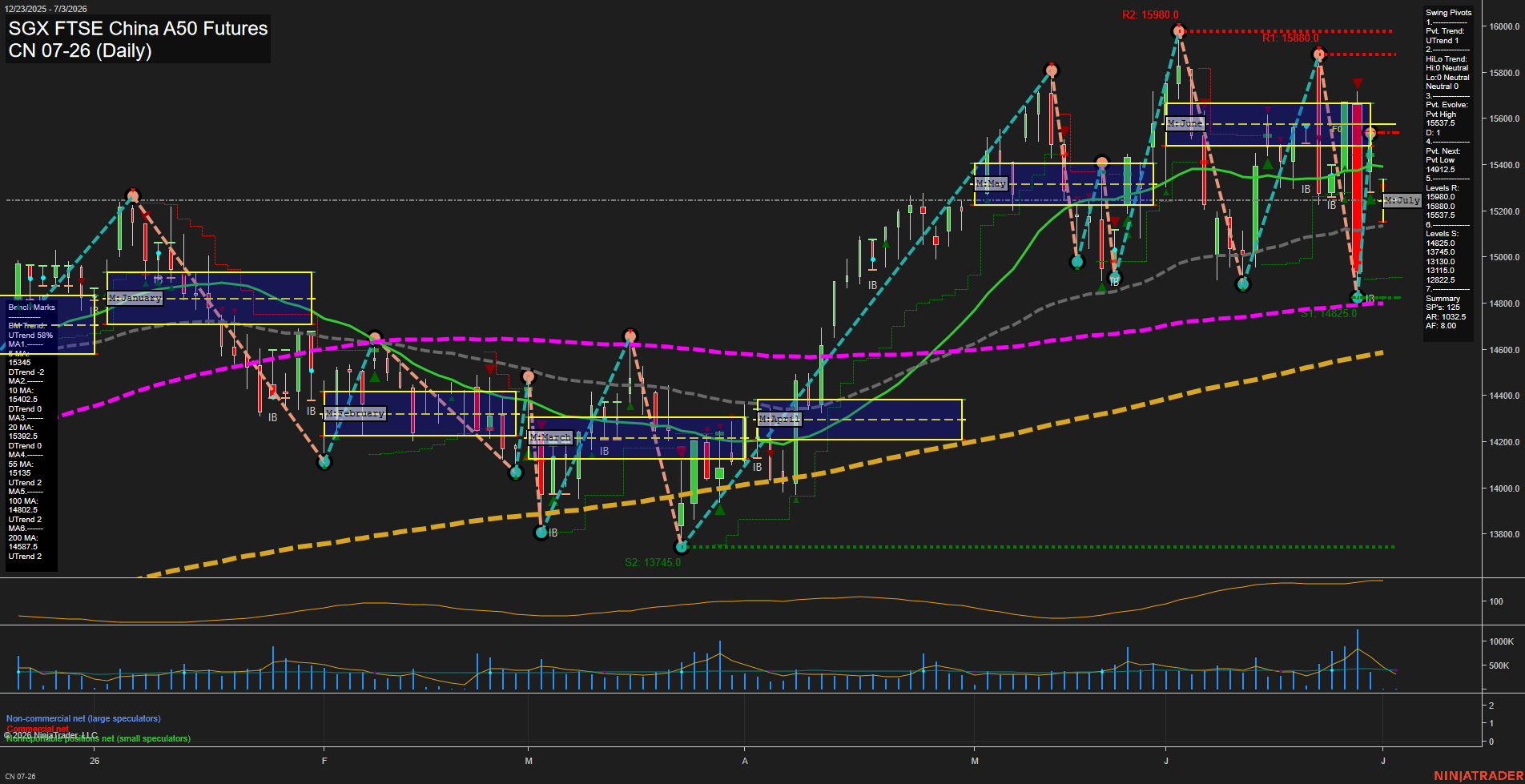1525x784 pixels.
Task: Click the swing pivot low marker at S2
Action: 682,547
